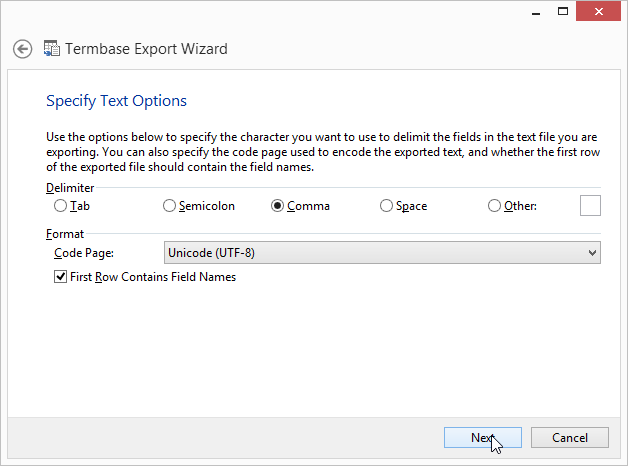This screenshot has width=628, height=466.
Task: Choose Semicolon as the delimiter
Action: (x=169, y=206)
